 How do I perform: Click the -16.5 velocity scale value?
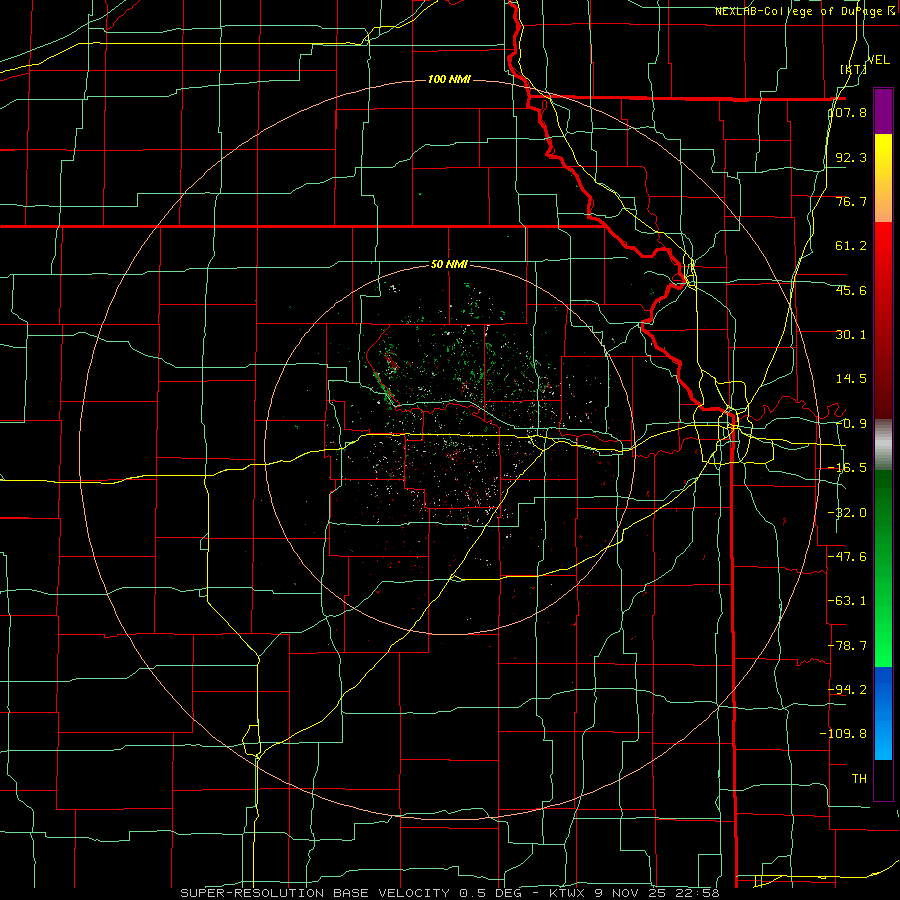[x=848, y=468]
